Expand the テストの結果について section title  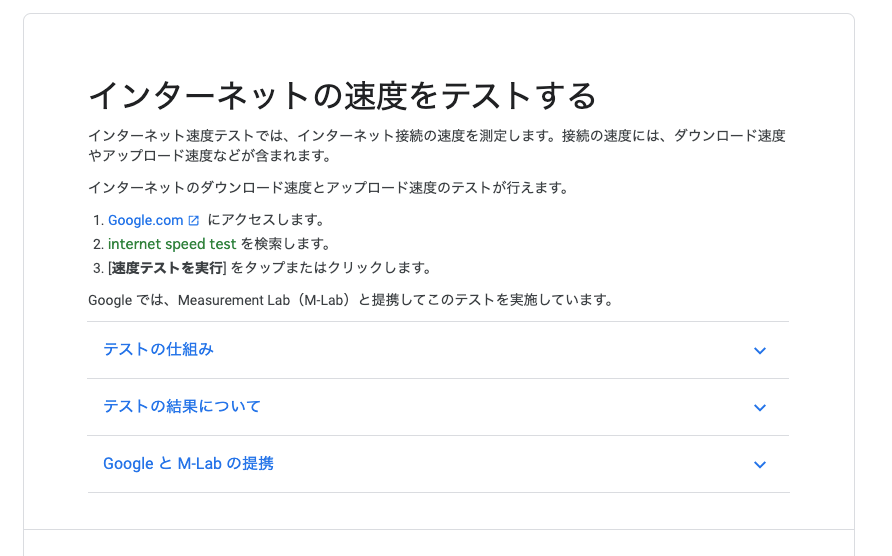click(x=182, y=407)
